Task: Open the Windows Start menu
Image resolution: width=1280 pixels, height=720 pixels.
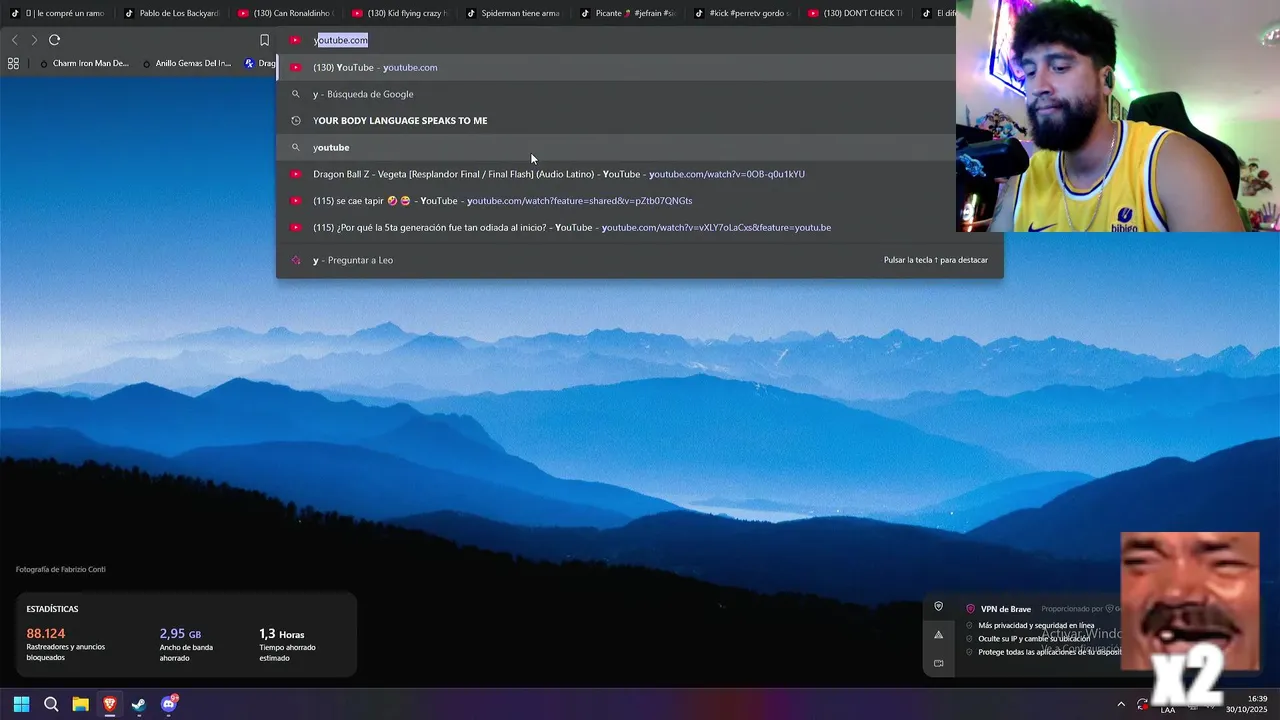Action: [21, 704]
